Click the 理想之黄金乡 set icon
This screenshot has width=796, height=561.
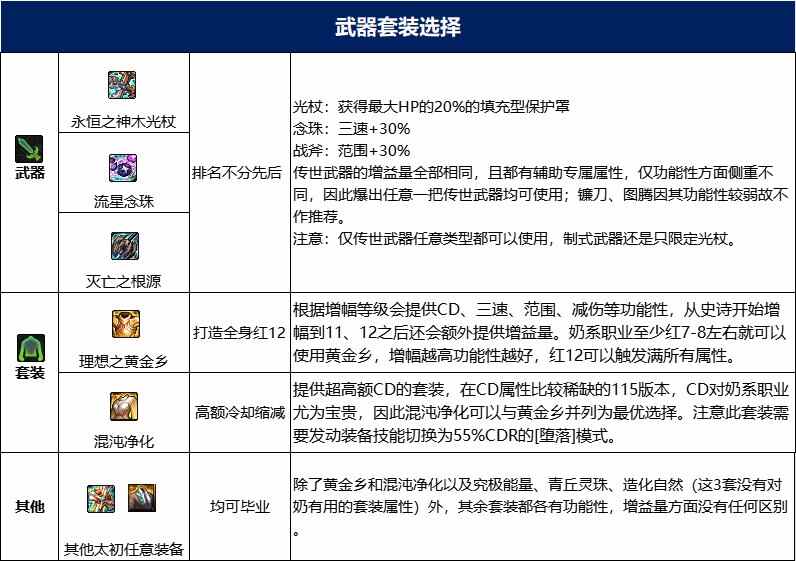coord(125,324)
